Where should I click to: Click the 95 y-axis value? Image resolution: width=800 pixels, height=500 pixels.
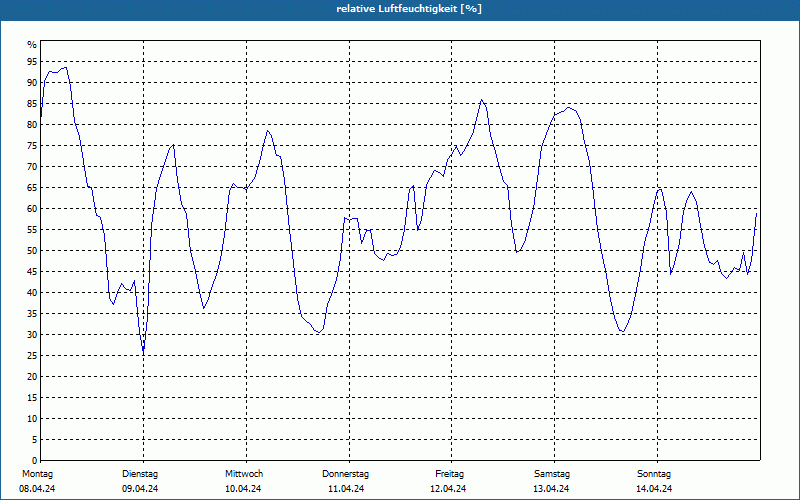pyautogui.click(x=32, y=62)
